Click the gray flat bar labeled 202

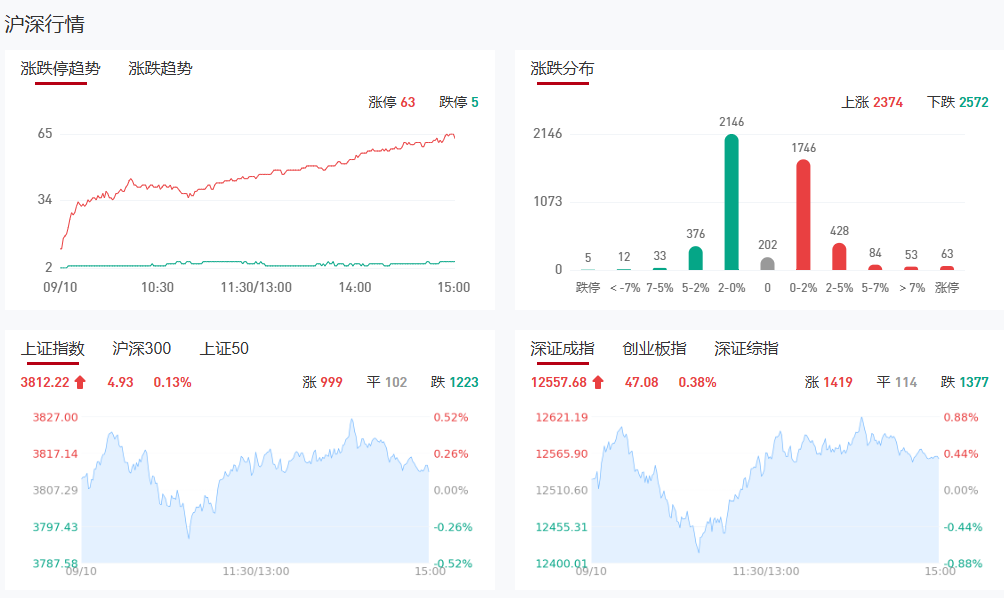[767, 264]
